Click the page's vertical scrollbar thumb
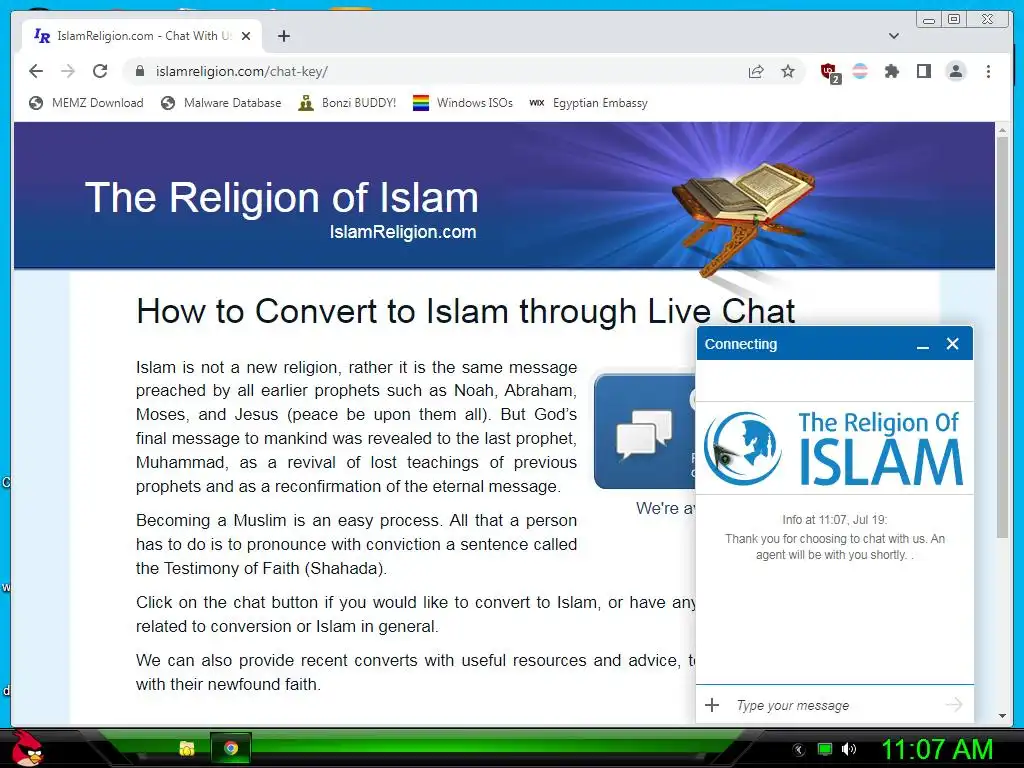 [1002, 336]
